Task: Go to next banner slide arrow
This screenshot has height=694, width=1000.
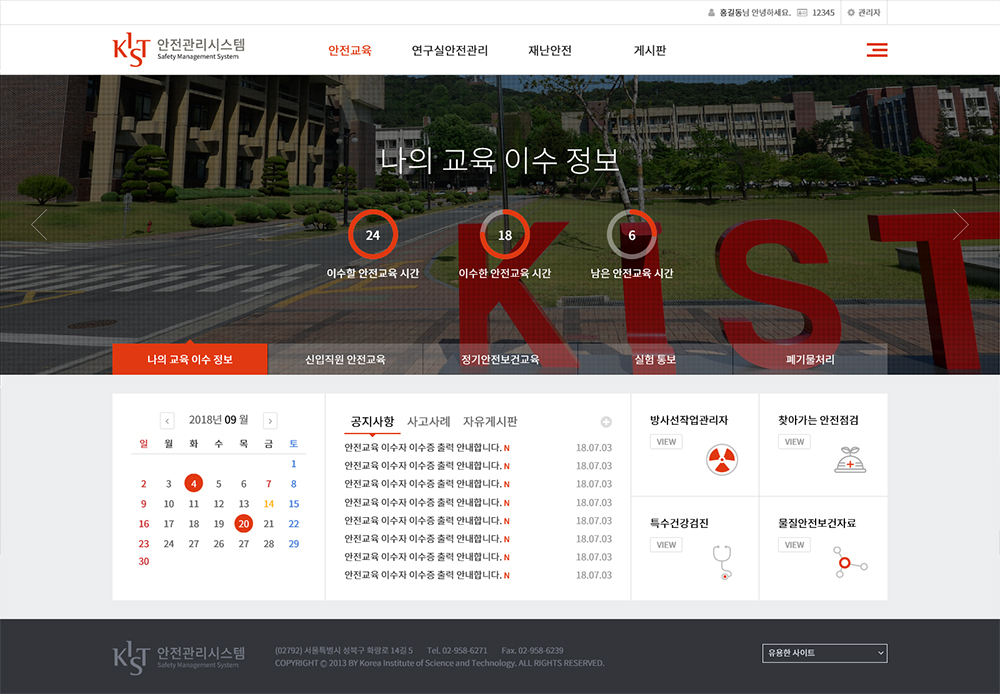Action: (x=960, y=225)
